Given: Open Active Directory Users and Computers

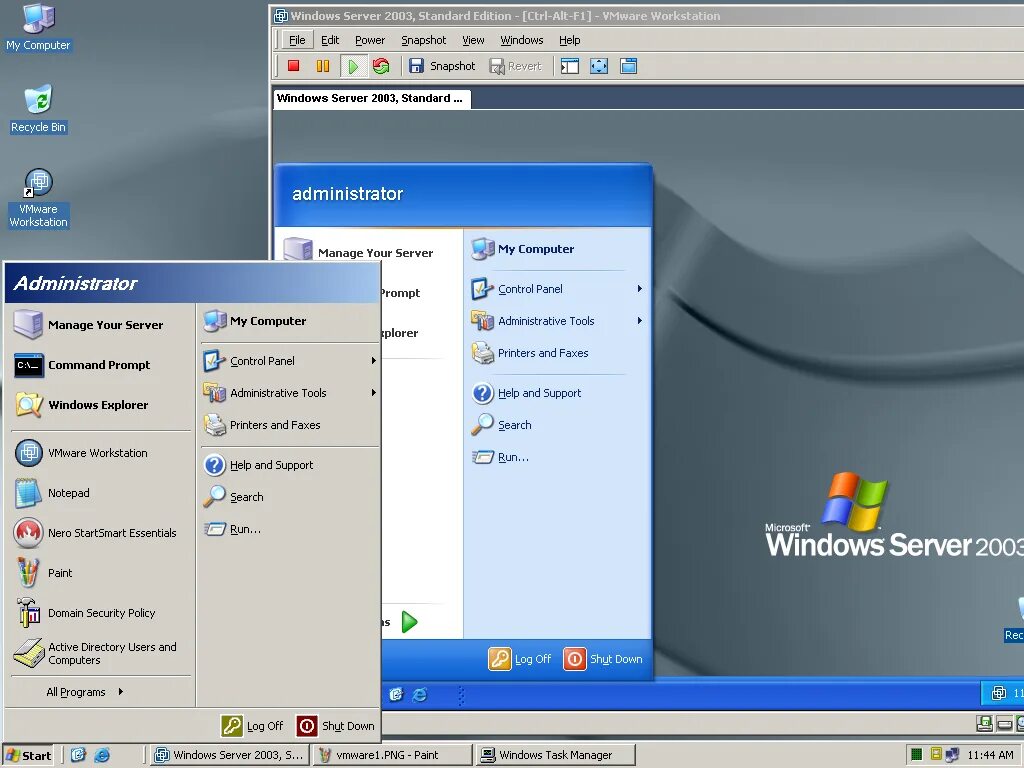Looking at the screenshot, I should pos(101,653).
